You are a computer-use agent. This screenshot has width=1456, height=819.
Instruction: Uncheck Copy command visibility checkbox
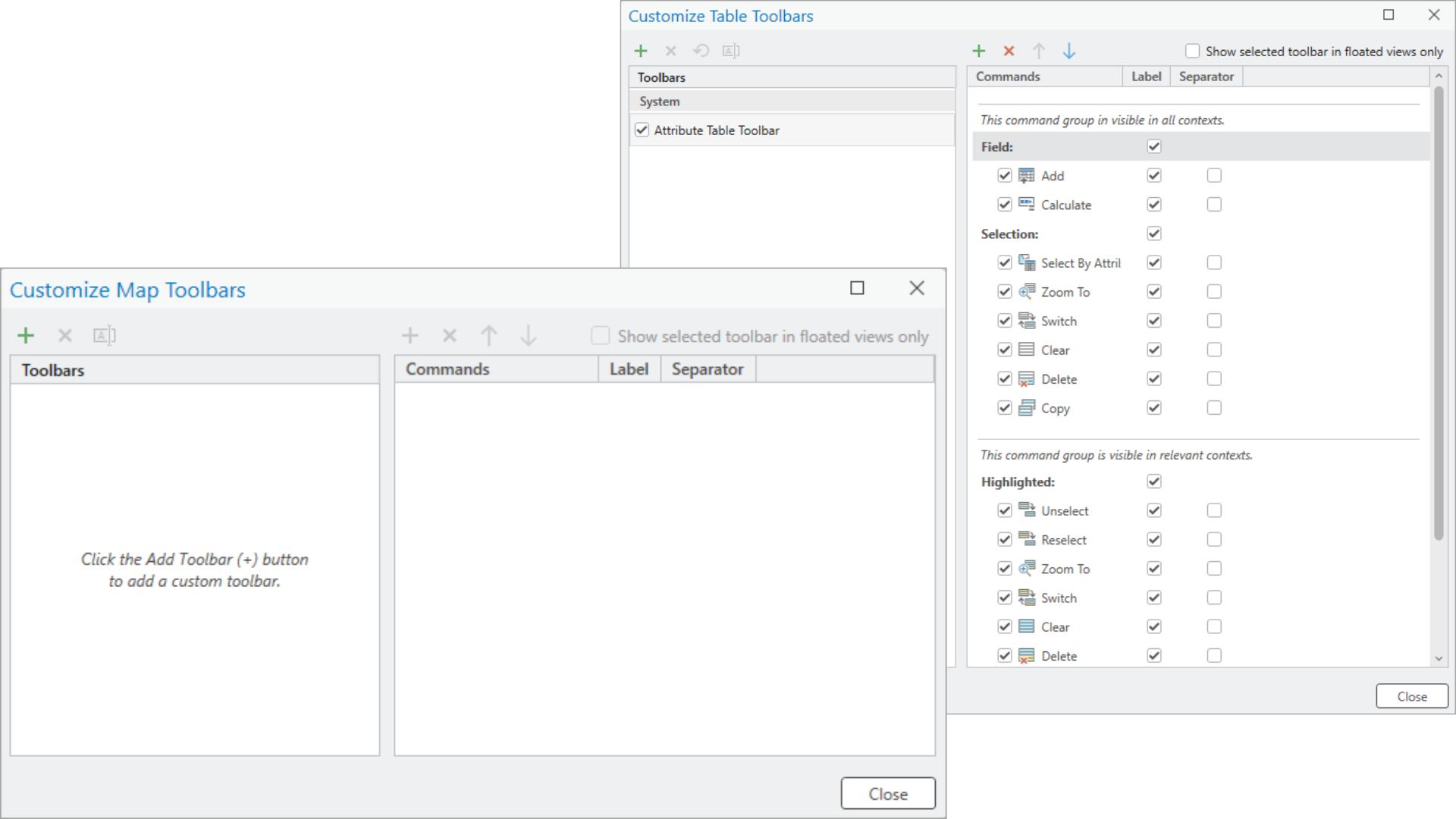(1005, 408)
